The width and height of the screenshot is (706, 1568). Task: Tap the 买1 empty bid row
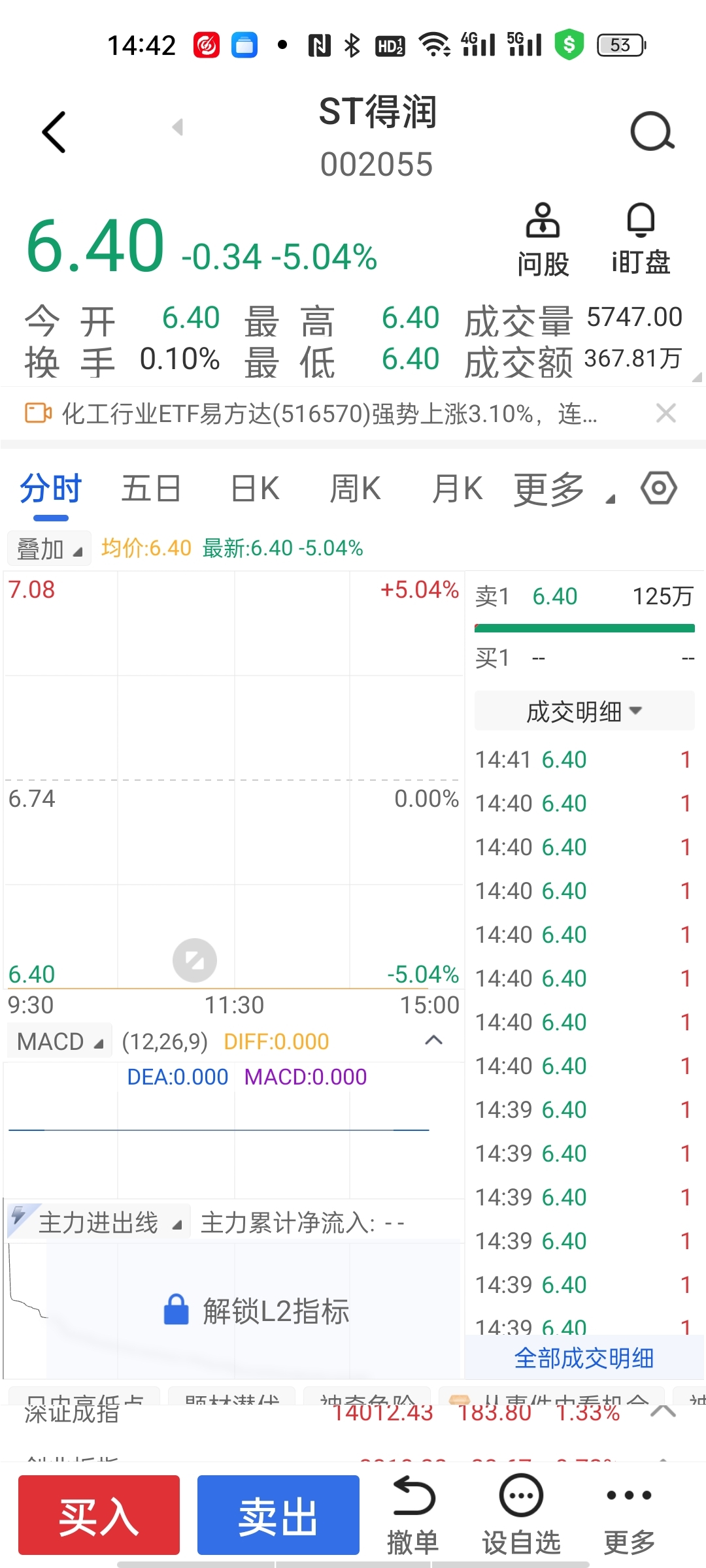(584, 658)
